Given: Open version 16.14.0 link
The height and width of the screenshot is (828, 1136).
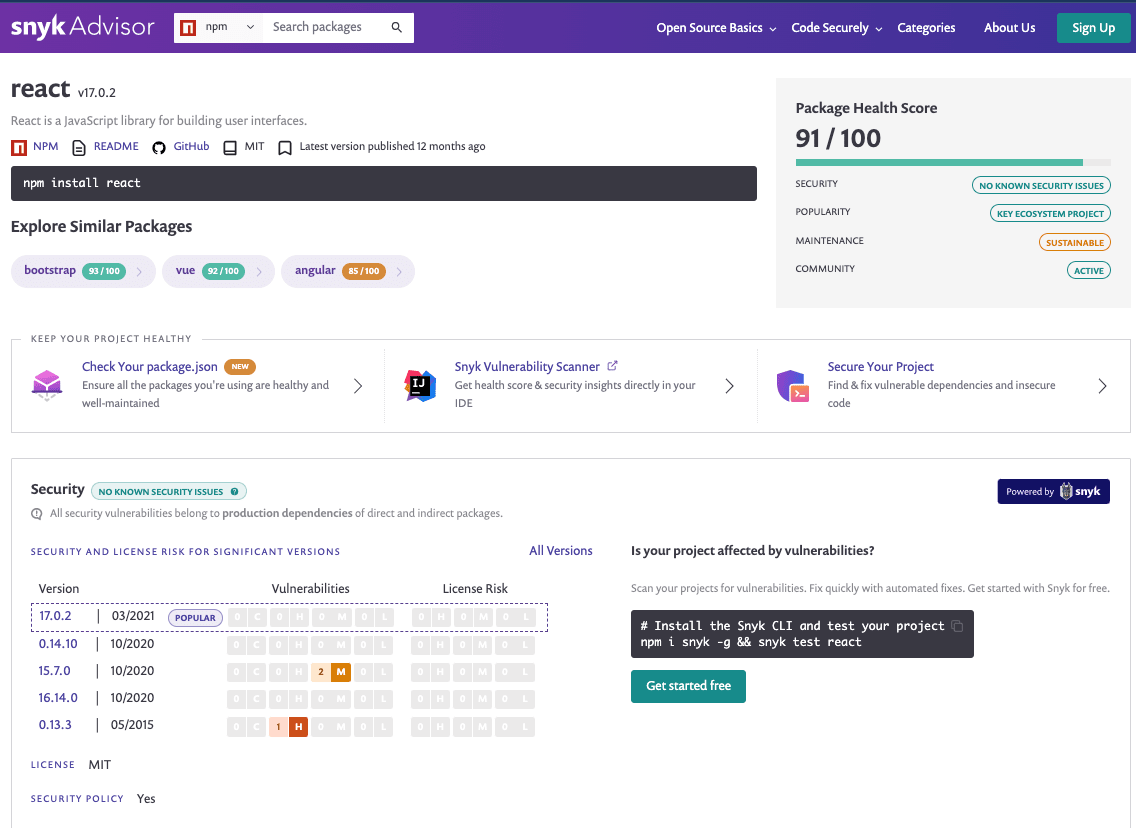Looking at the screenshot, I should [x=58, y=698].
